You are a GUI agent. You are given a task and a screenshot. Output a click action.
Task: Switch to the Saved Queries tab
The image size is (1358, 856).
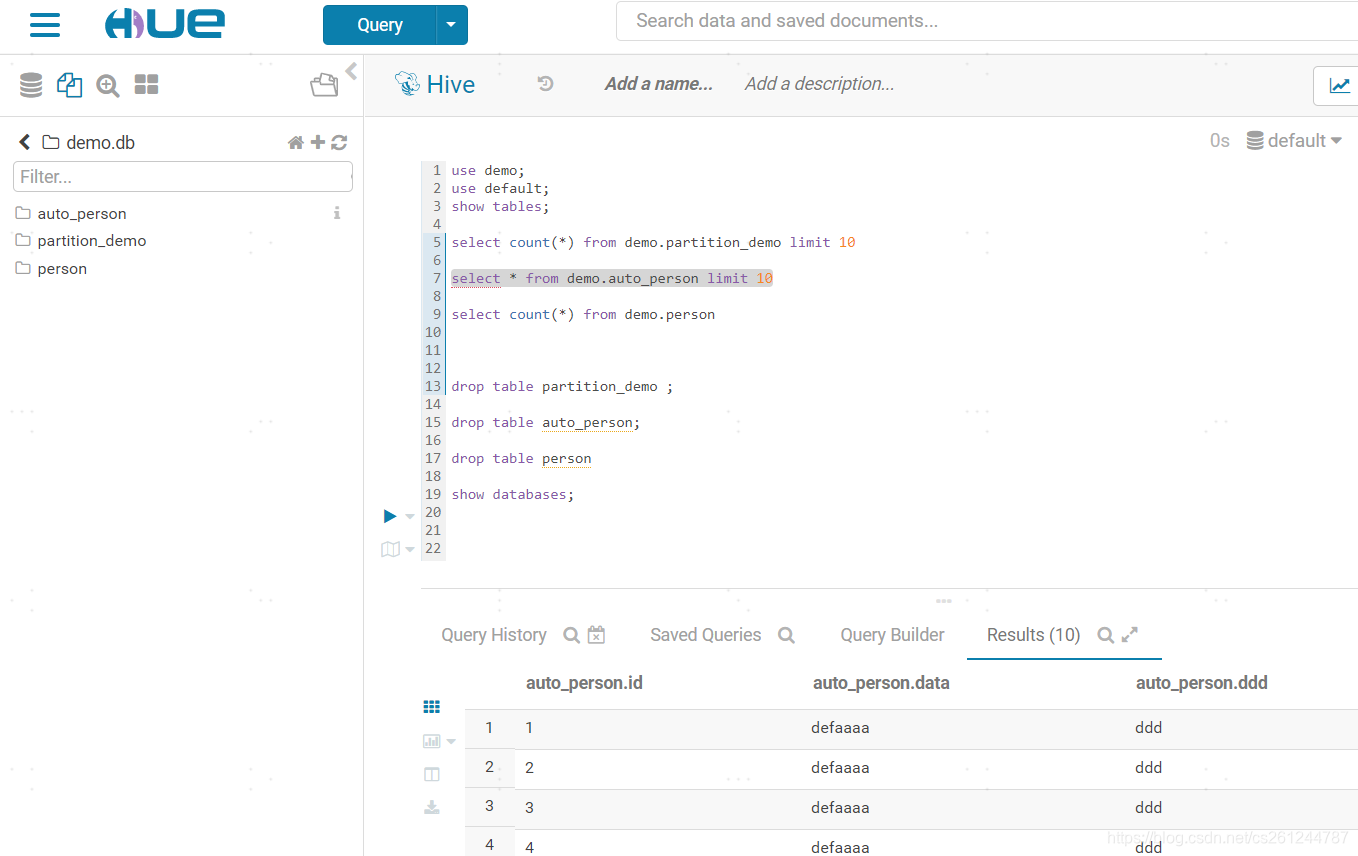(706, 635)
